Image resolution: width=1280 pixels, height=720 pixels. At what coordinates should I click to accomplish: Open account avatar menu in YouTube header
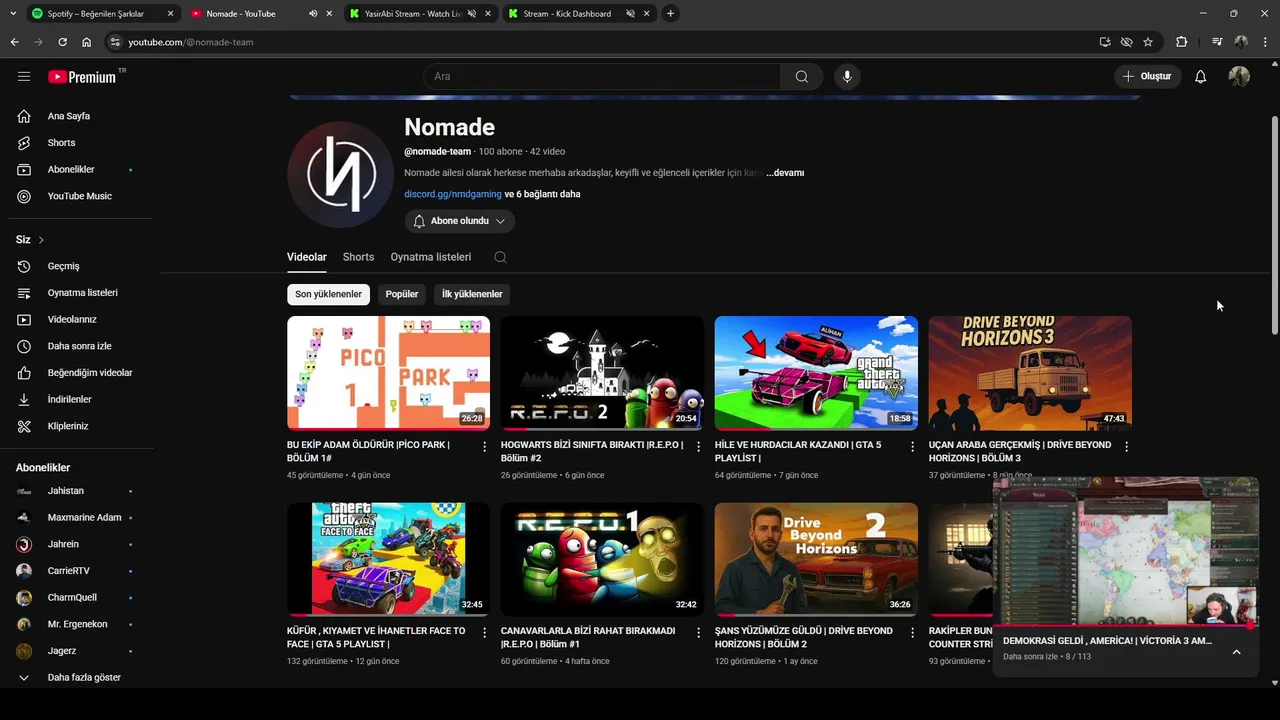(x=1239, y=77)
